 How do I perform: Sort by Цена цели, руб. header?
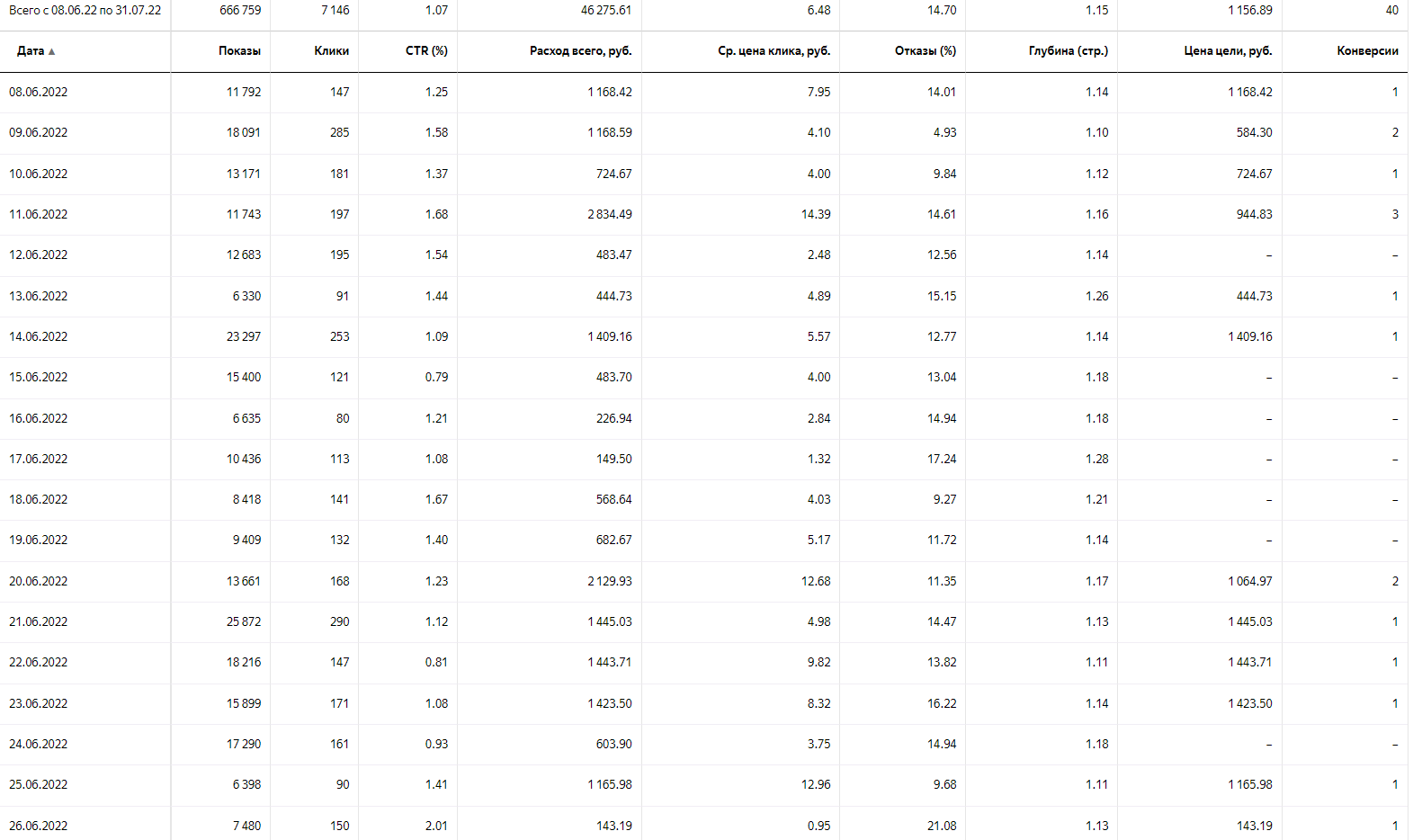[1228, 51]
